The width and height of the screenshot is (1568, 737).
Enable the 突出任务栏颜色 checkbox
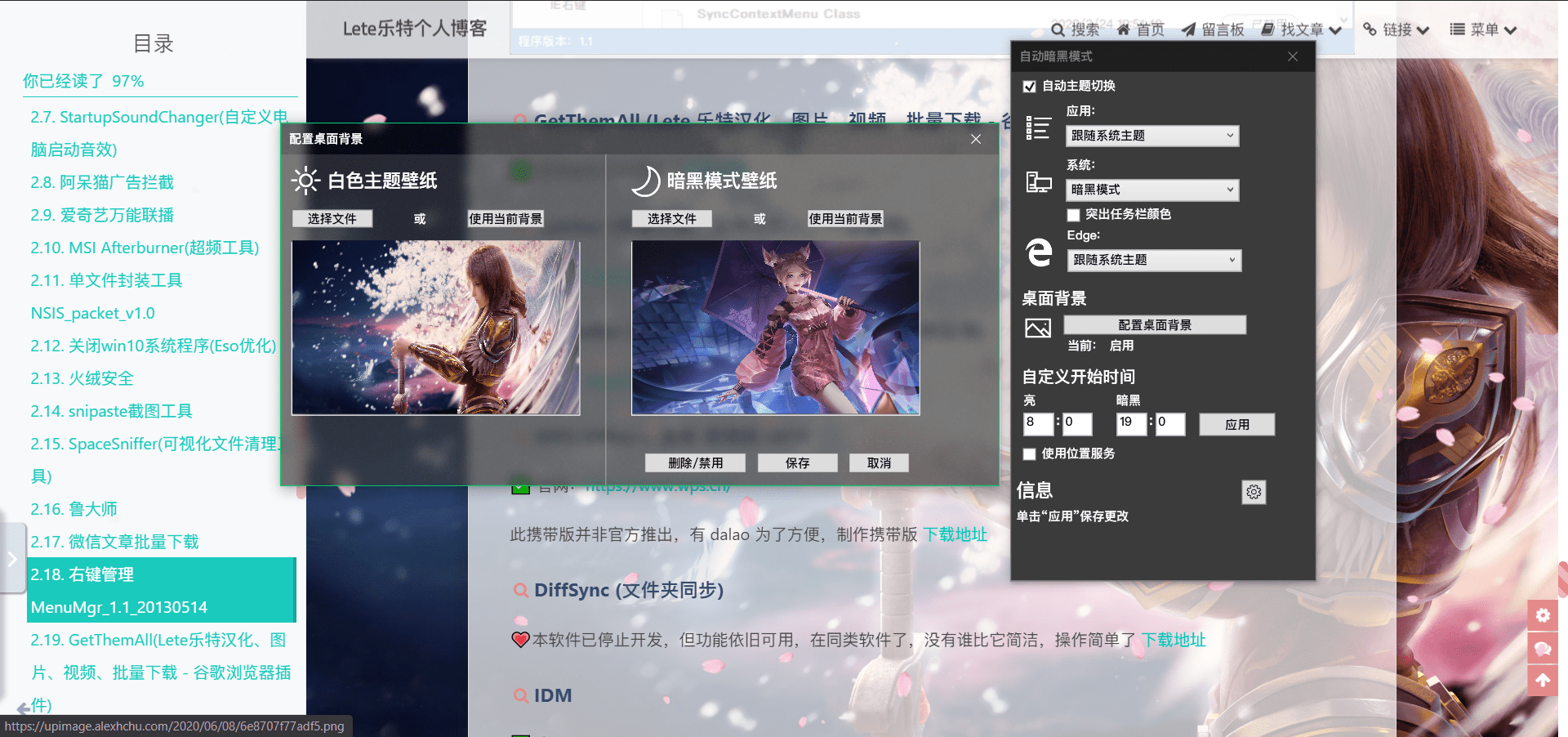pos(1074,215)
